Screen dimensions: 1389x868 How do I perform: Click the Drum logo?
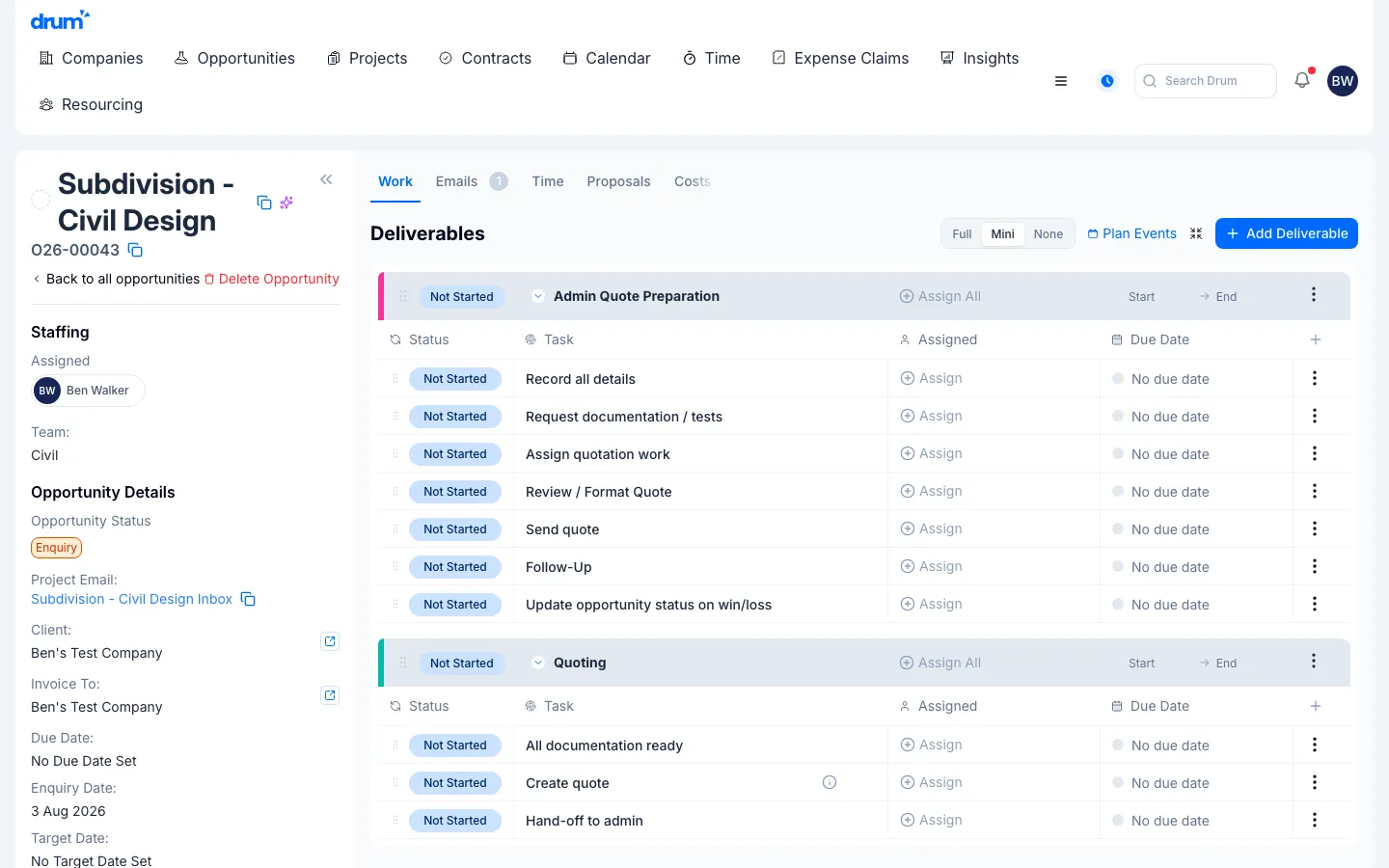[60, 20]
